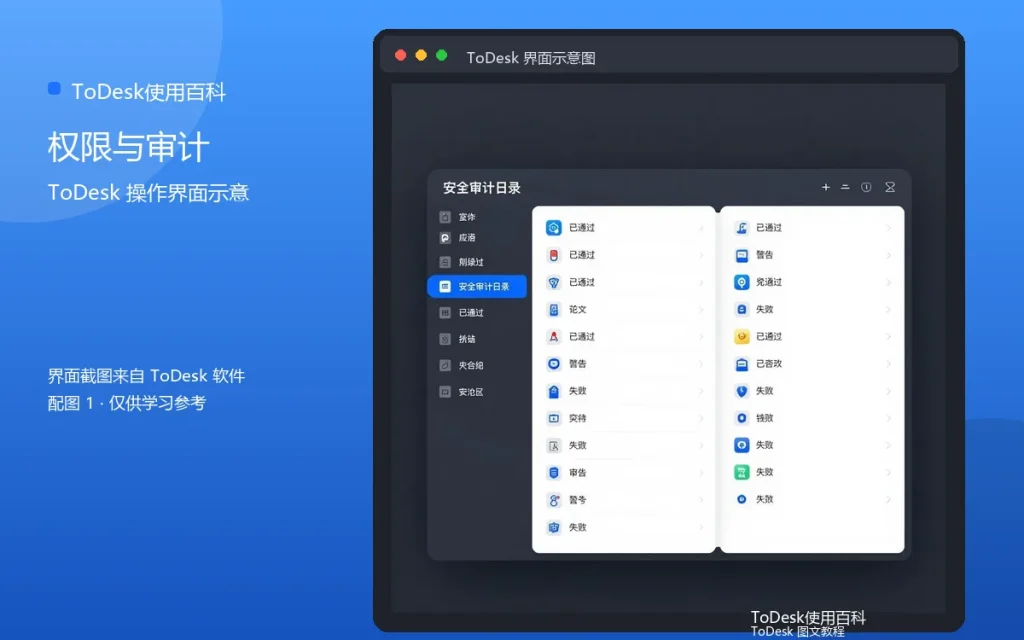Expand the 已咨攻 row chevron
Viewport: 1024px width, 640px height.
(889, 364)
